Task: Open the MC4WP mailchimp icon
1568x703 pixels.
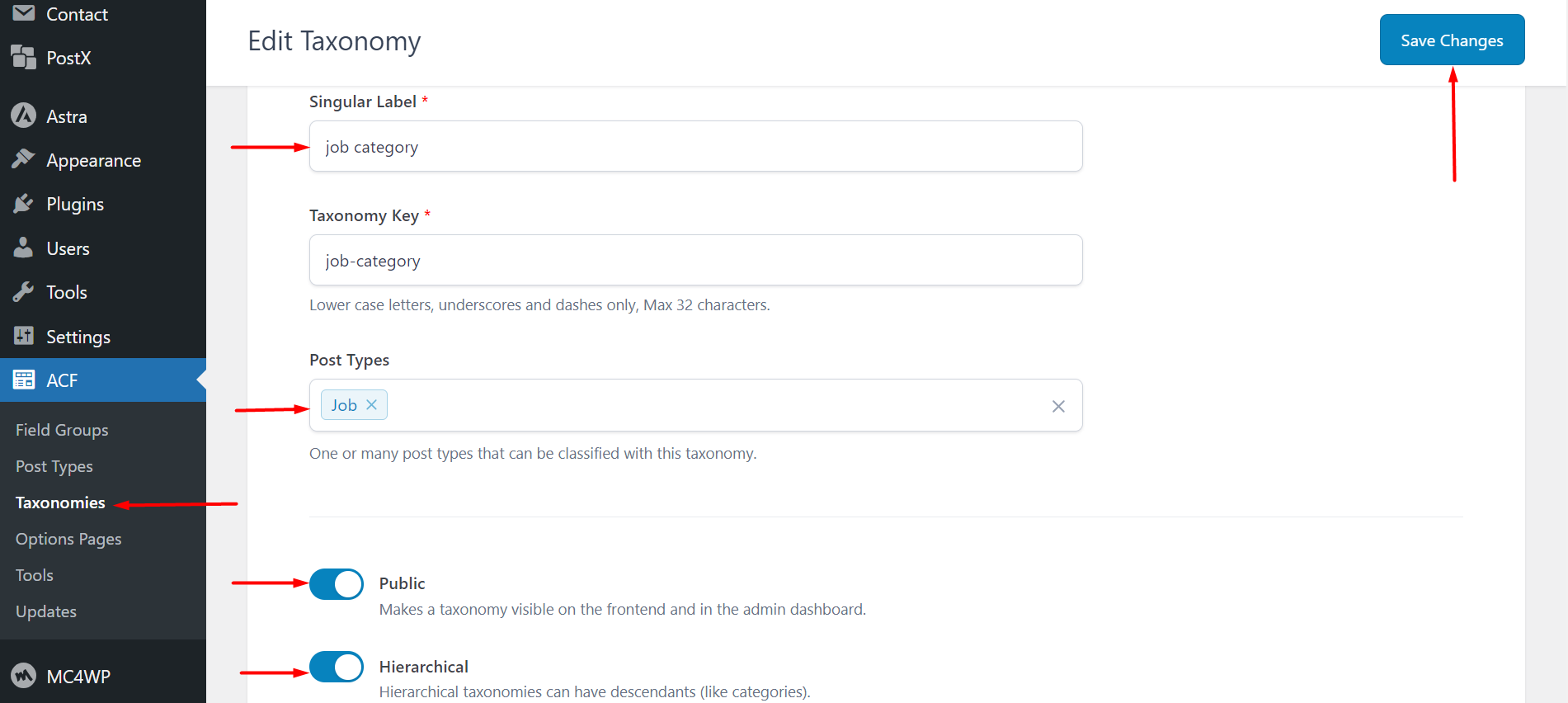Action: (24, 676)
